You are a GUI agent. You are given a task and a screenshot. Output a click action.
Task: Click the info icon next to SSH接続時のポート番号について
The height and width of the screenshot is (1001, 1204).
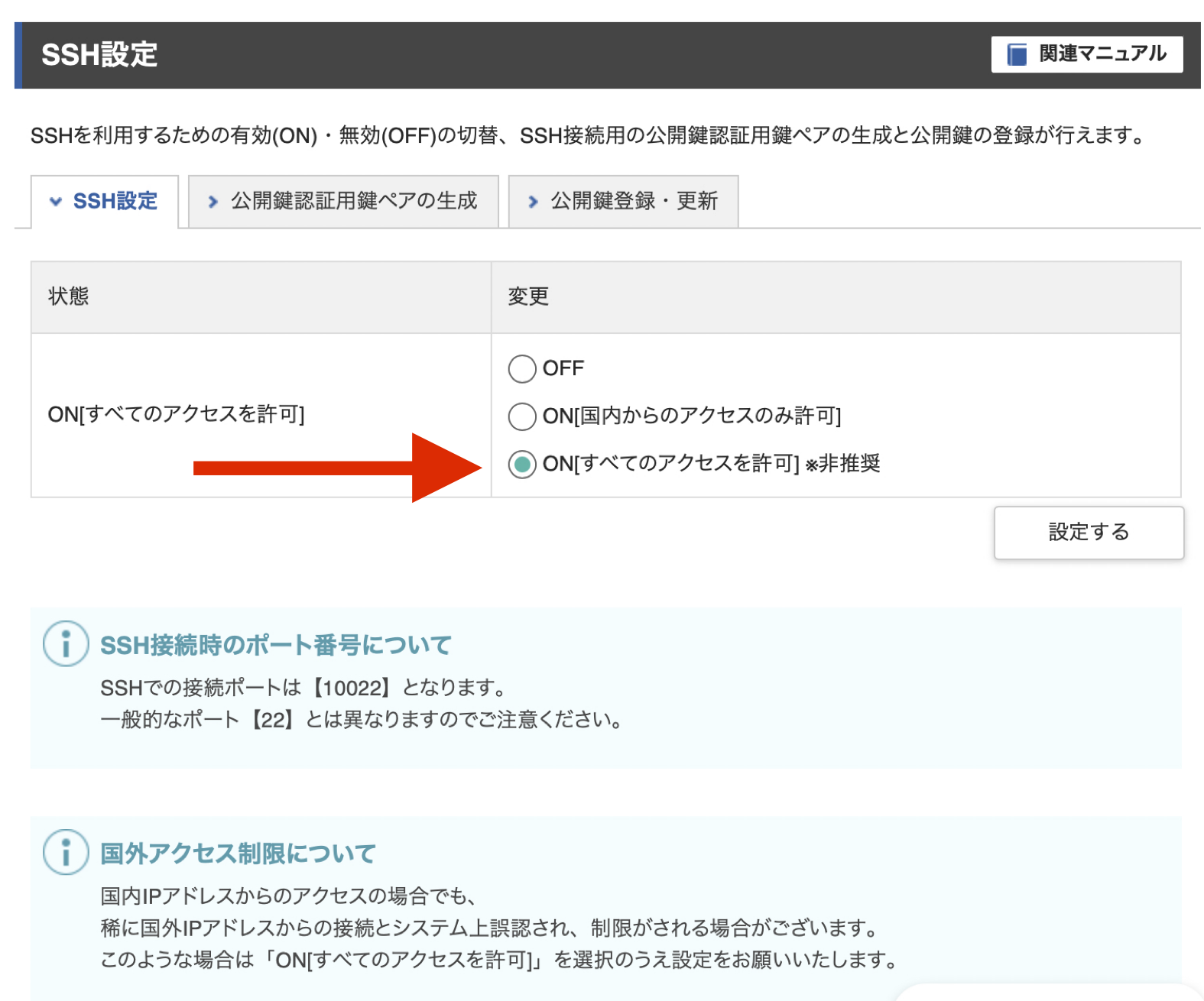[66, 643]
